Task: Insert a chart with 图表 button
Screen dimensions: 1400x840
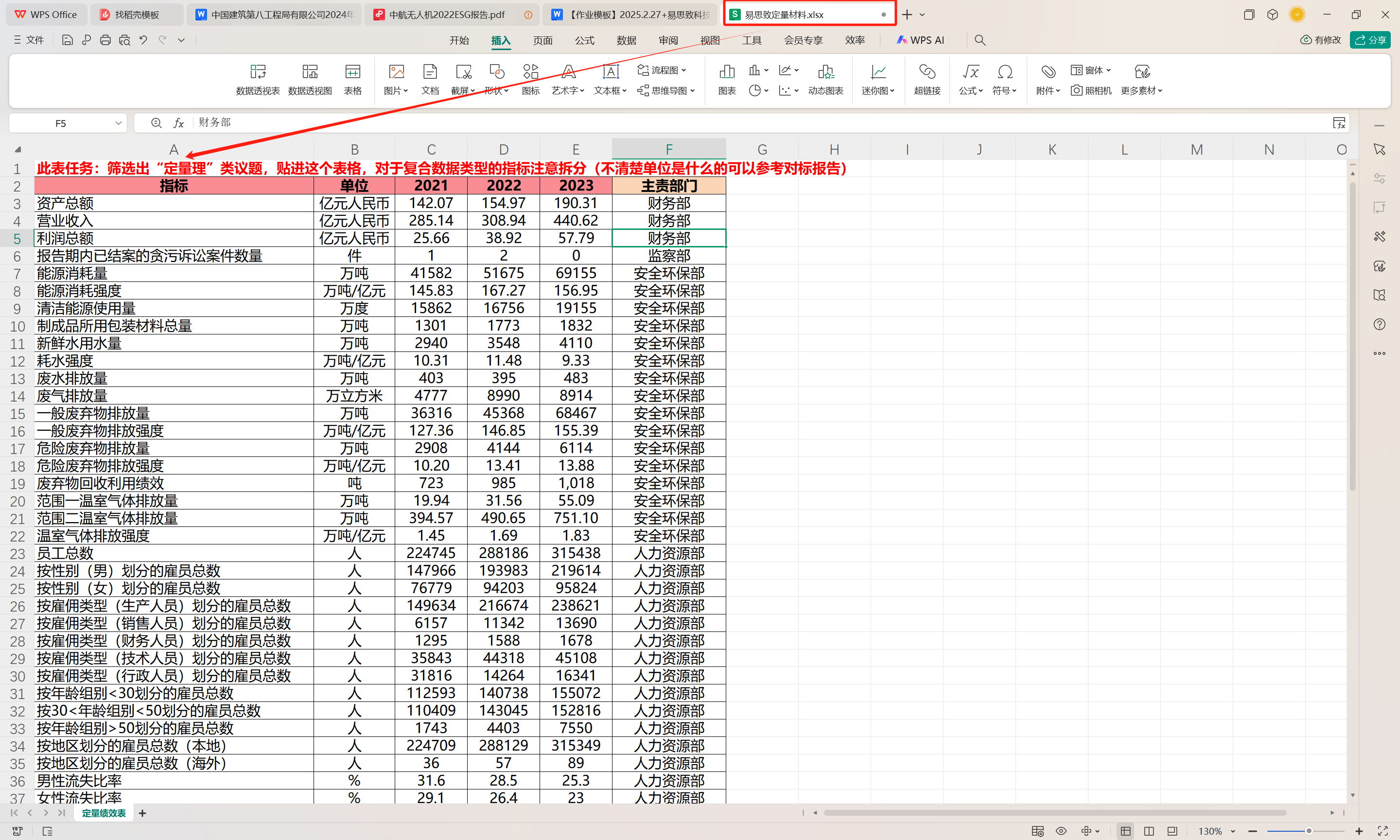Action: (727, 79)
